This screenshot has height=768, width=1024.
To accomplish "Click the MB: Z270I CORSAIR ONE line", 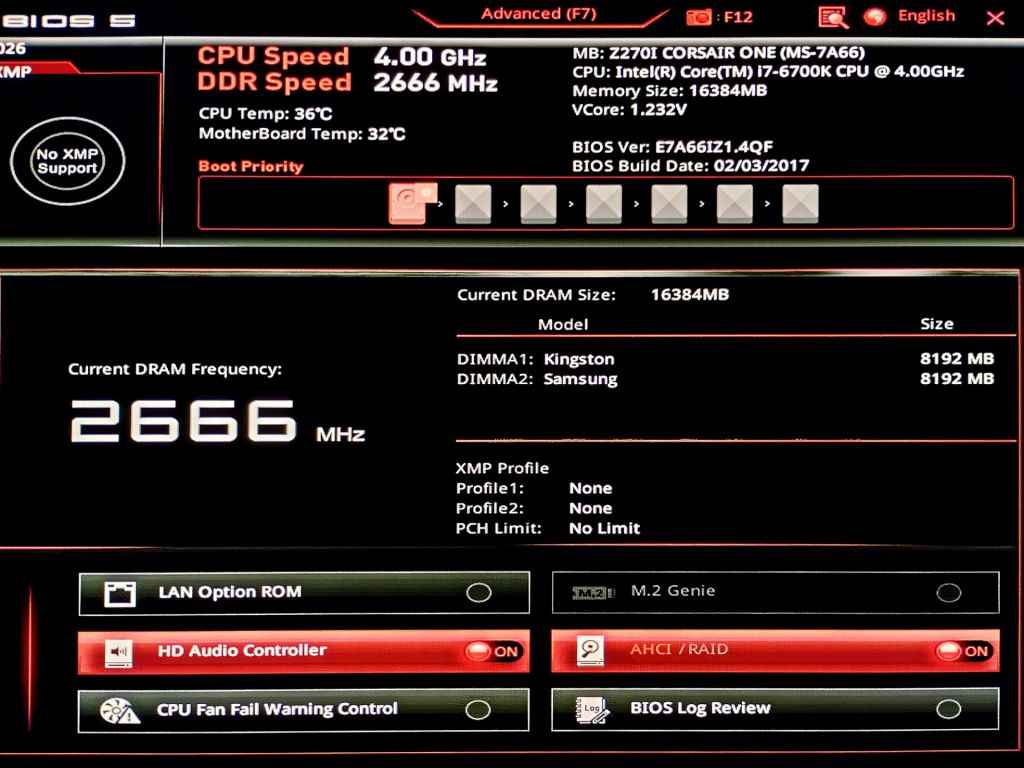I will tap(718, 53).
